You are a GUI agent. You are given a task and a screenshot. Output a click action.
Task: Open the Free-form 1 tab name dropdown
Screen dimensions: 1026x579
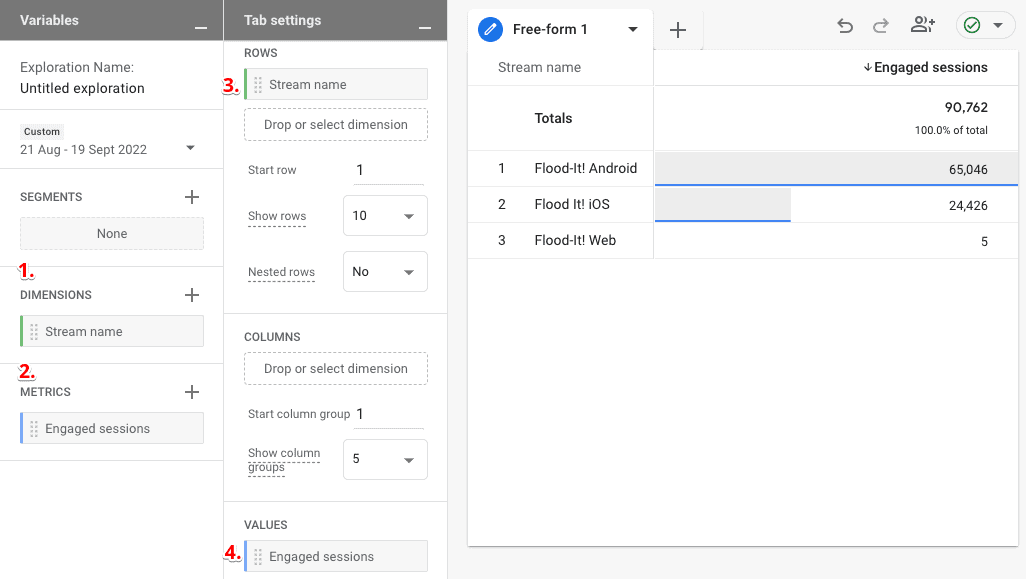click(x=632, y=29)
